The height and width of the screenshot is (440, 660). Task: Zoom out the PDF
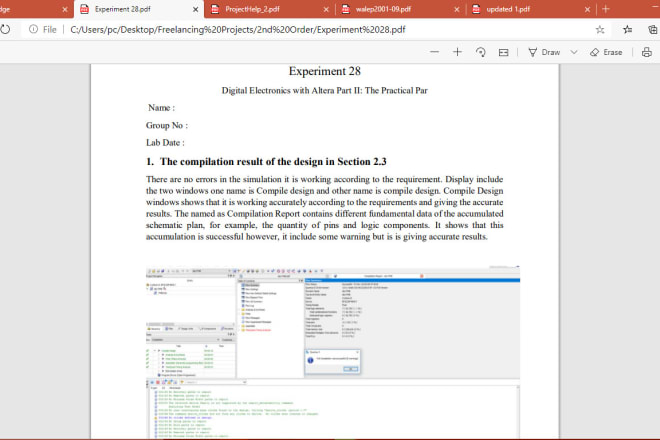(x=434, y=52)
